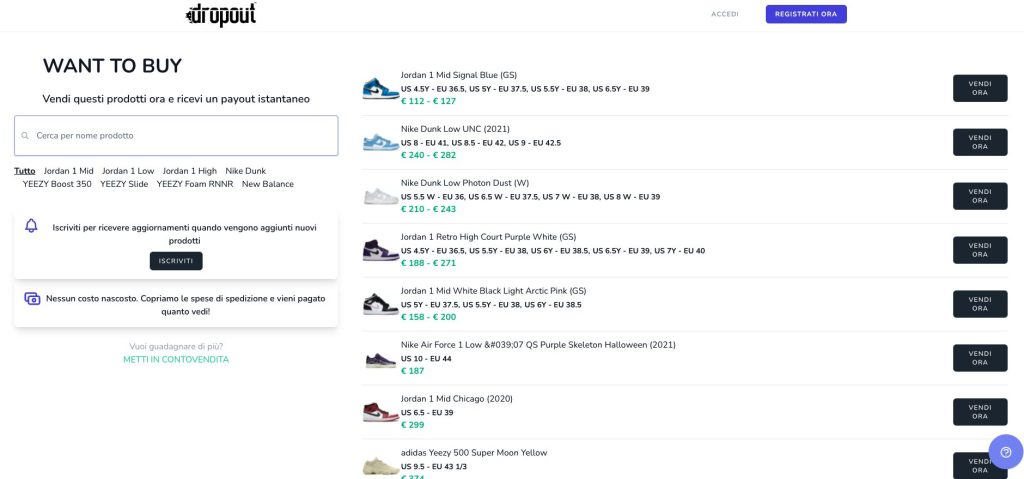Sell Jordan 1 Mid Signal Blue now

[980, 88]
